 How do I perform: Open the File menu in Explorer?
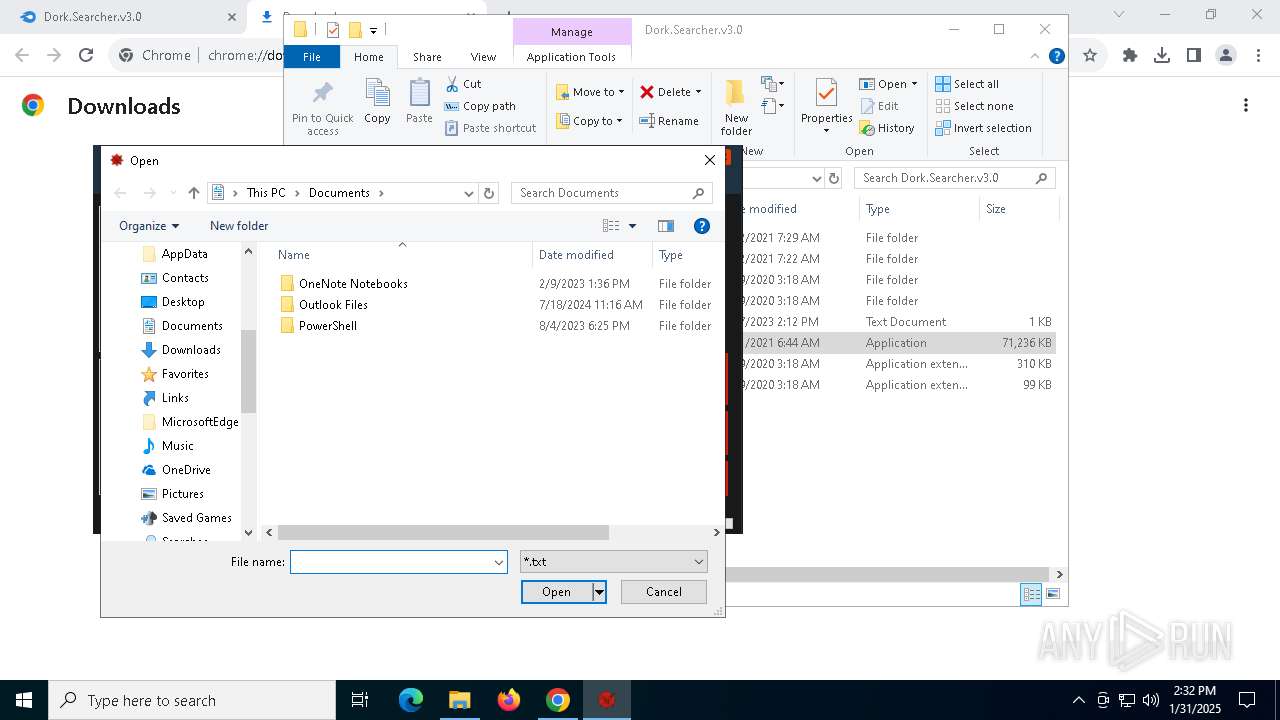click(x=312, y=57)
